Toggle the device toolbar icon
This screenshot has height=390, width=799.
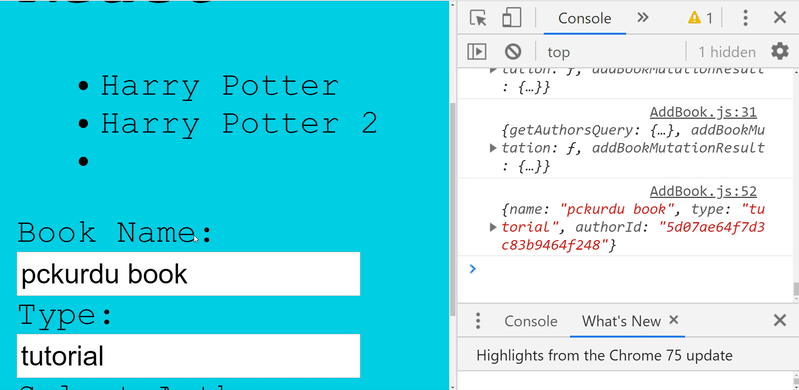pos(512,18)
